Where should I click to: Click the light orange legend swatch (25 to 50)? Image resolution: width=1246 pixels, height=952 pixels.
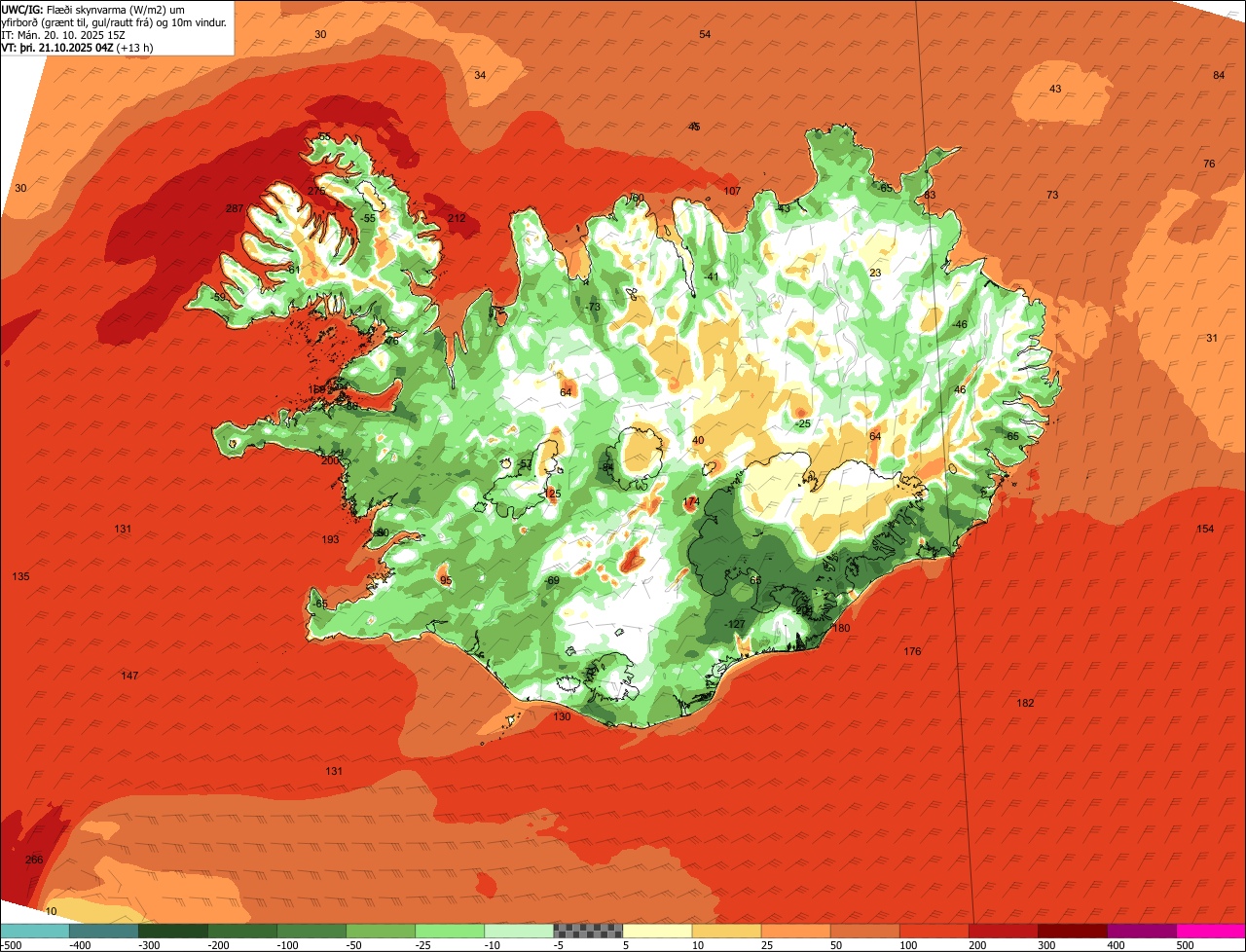coord(795,931)
